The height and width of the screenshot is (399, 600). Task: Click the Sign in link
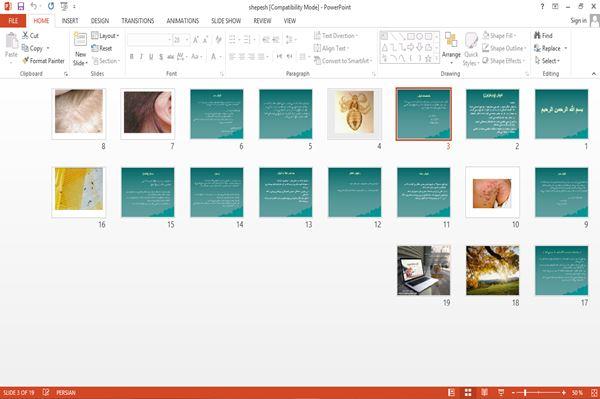click(578, 21)
